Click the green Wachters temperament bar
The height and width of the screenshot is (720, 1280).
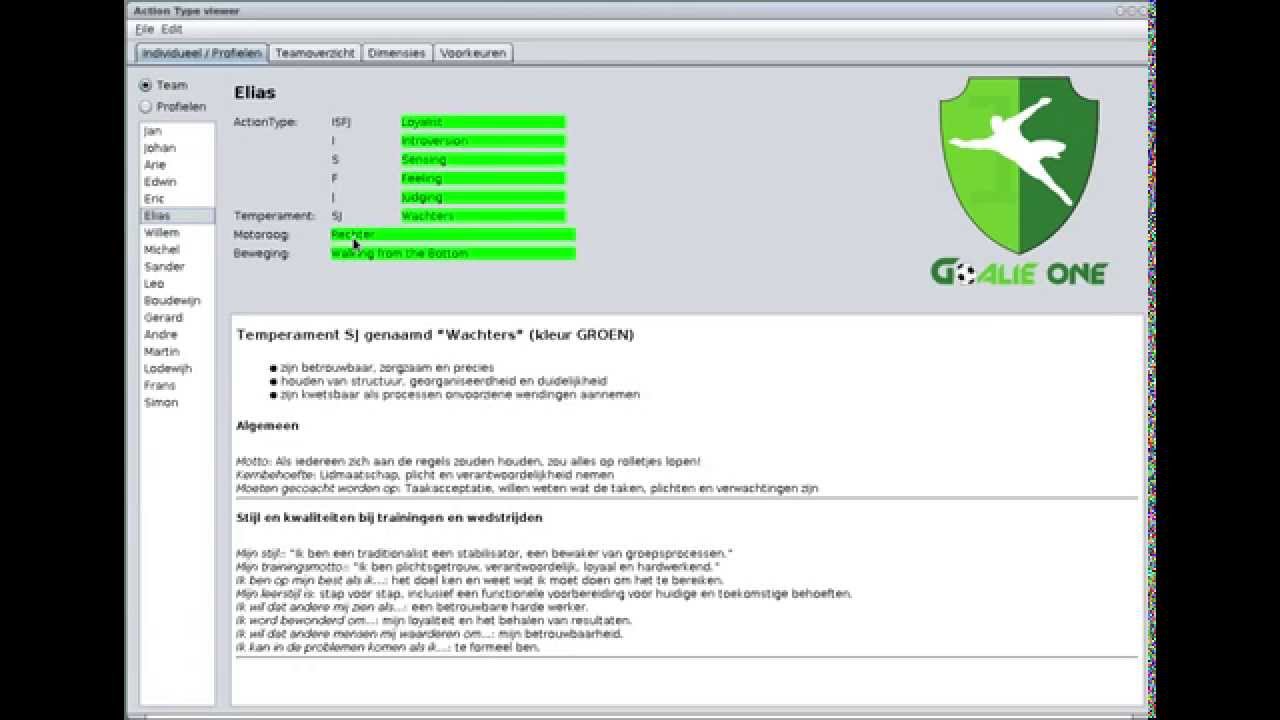[x=483, y=216]
